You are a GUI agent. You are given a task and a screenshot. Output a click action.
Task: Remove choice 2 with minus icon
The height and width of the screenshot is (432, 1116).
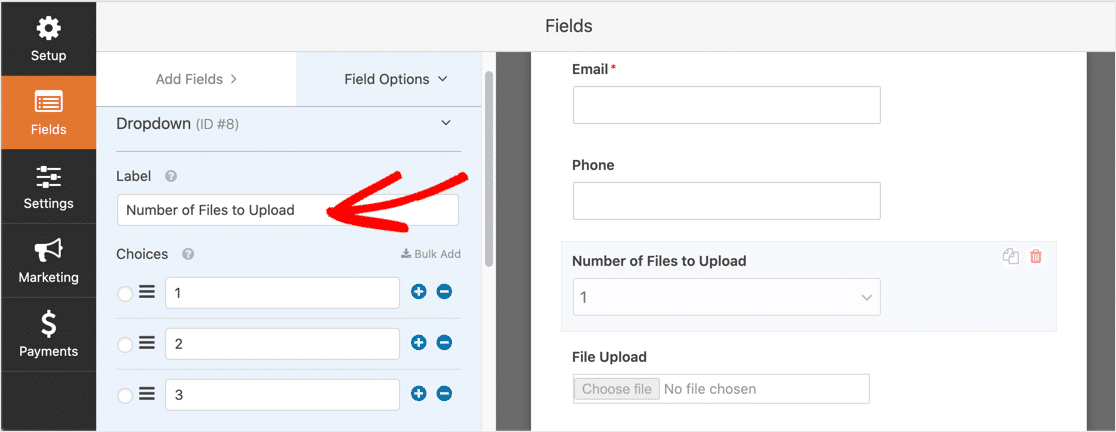click(x=444, y=343)
